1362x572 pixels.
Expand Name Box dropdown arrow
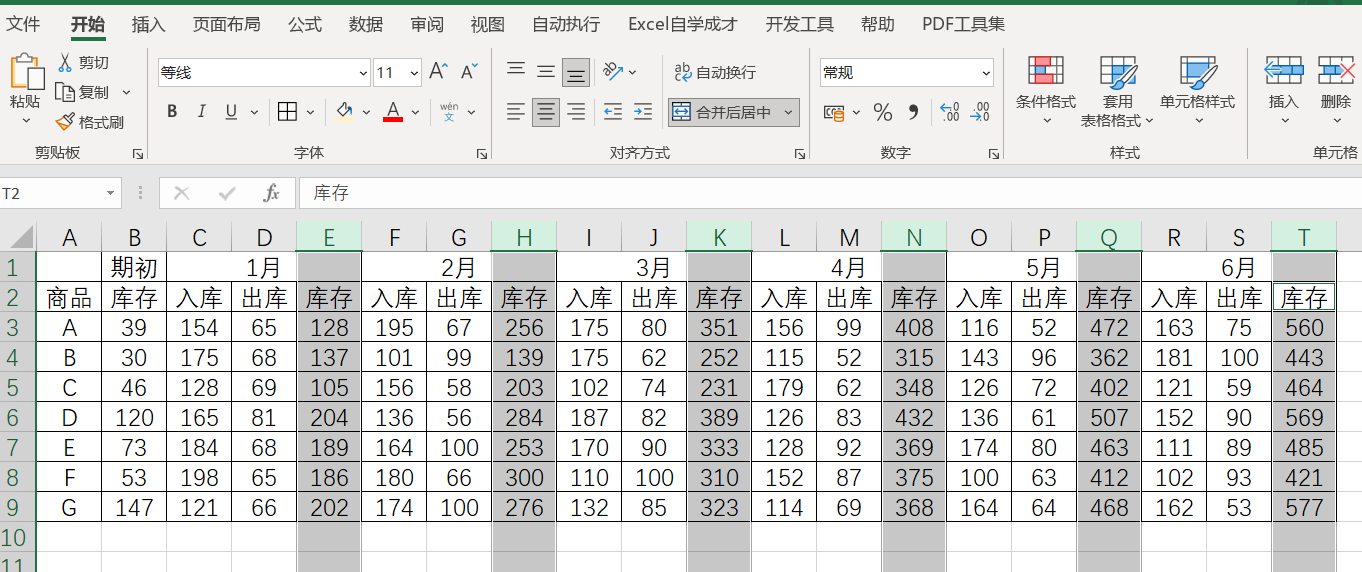pyautogui.click(x=110, y=193)
